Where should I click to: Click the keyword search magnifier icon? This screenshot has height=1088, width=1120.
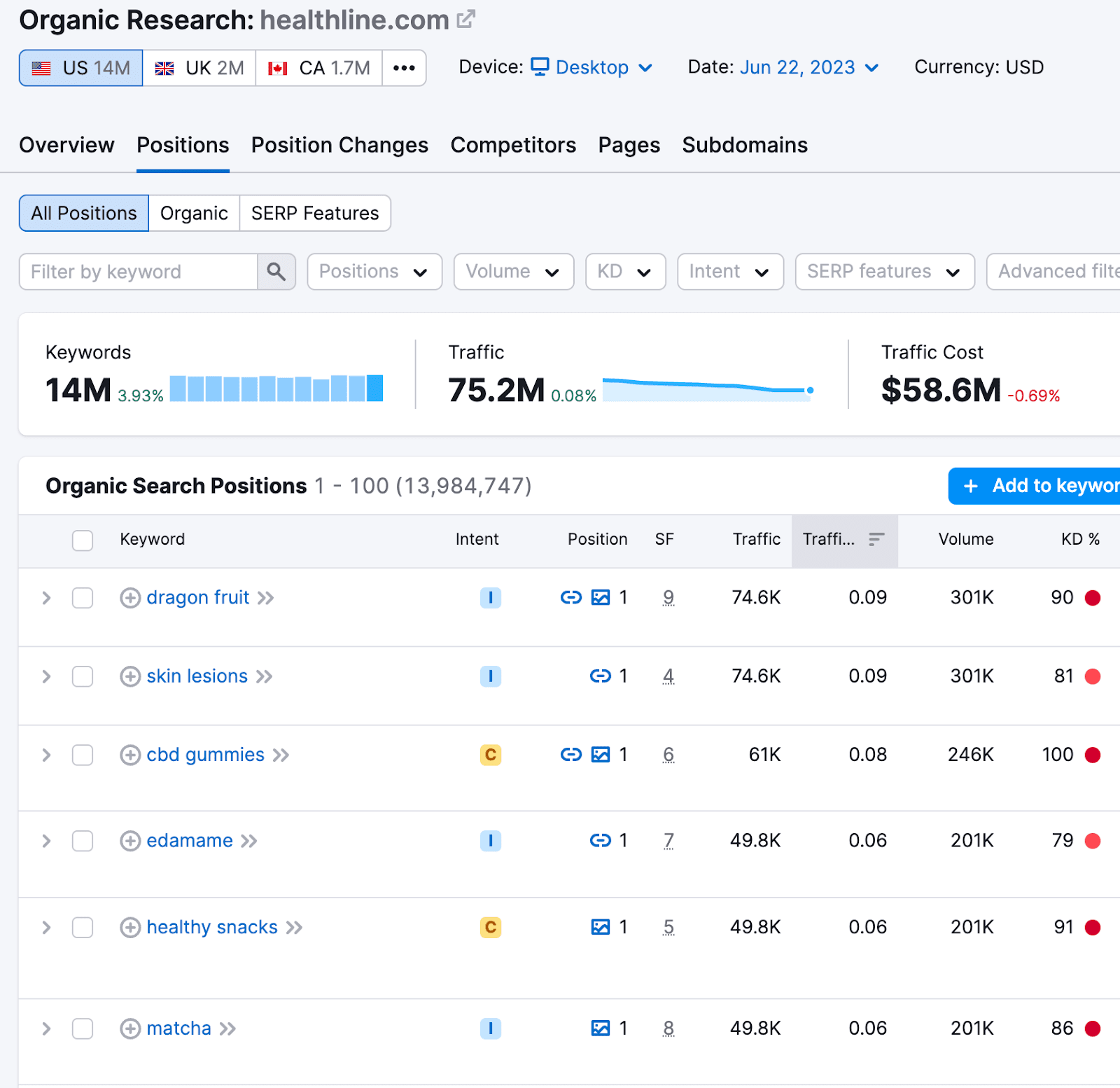(276, 272)
